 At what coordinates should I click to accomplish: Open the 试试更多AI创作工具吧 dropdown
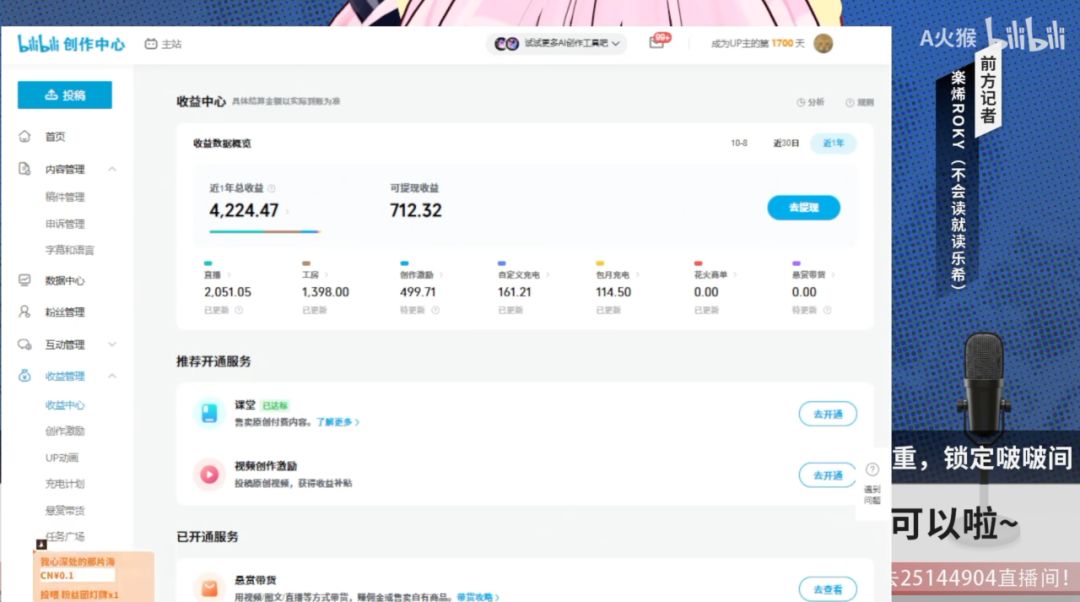click(x=557, y=43)
